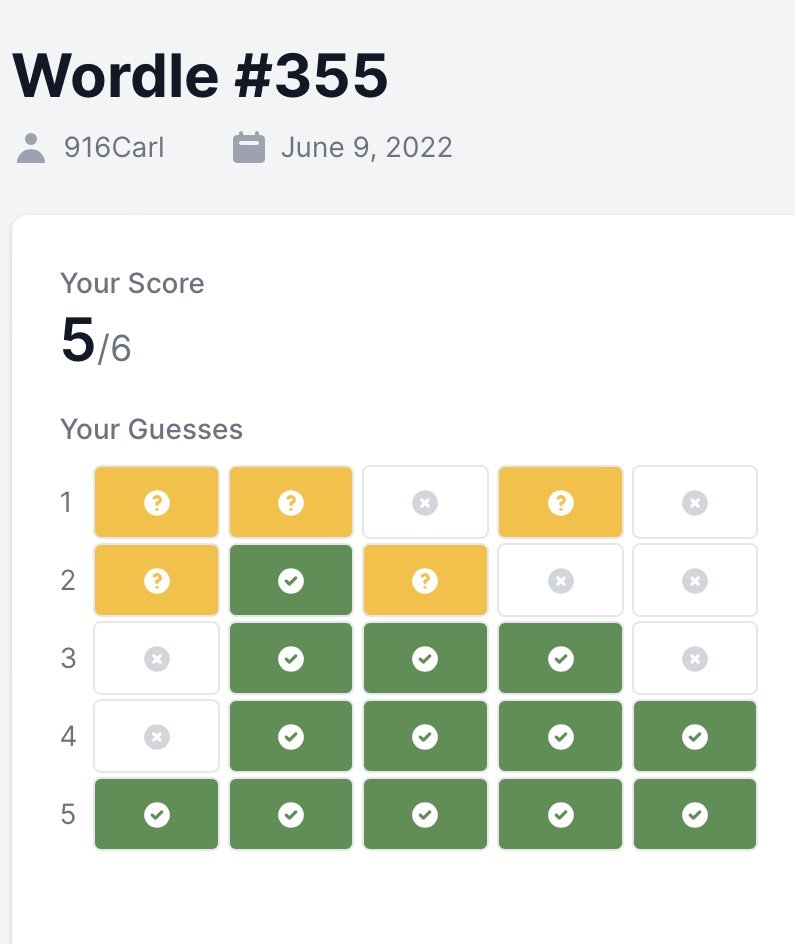
Task: Click the June 9, 2022 date text
Action: (x=367, y=148)
